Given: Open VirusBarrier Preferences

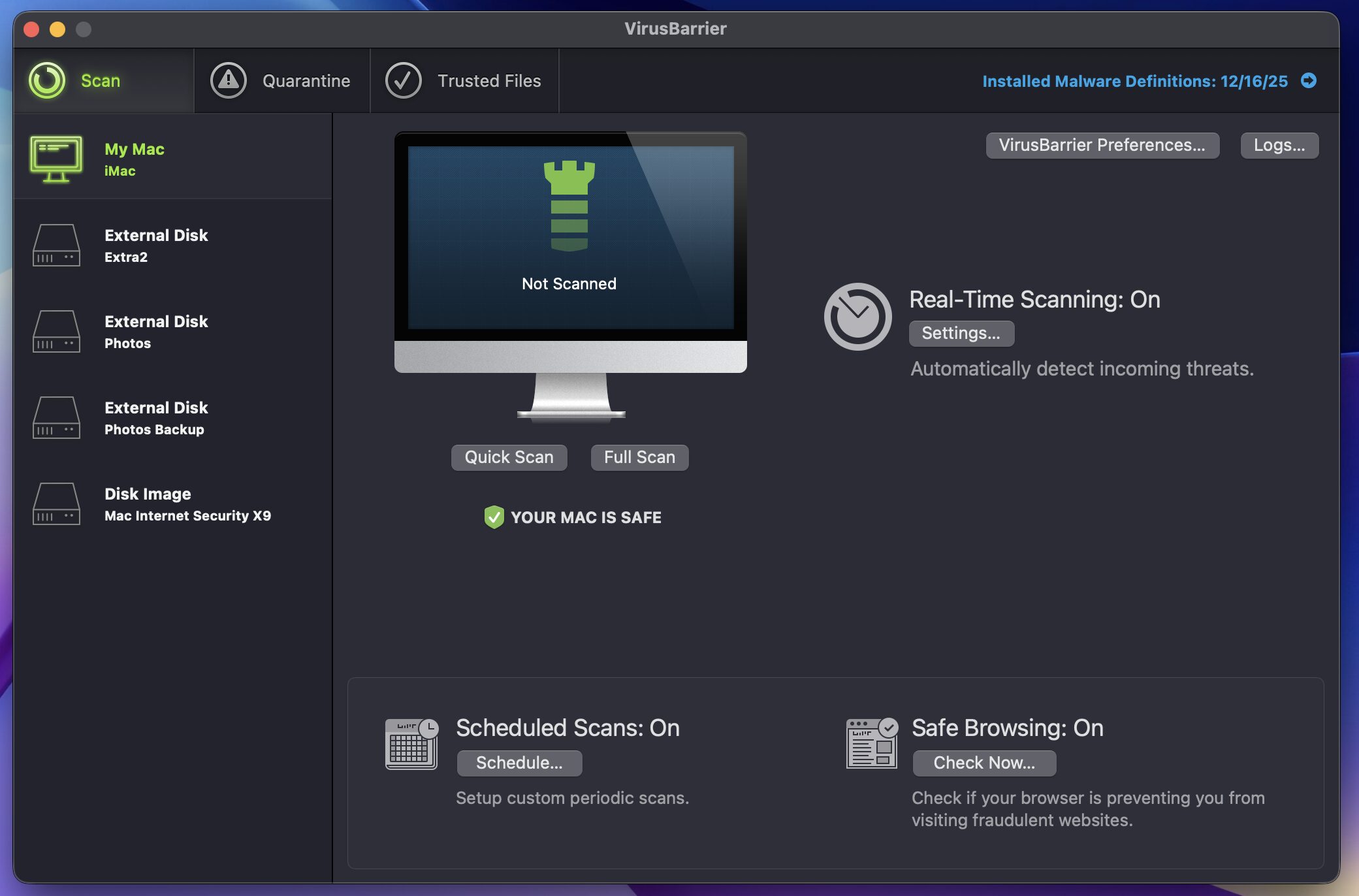Looking at the screenshot, I should tap(1102, 145).
